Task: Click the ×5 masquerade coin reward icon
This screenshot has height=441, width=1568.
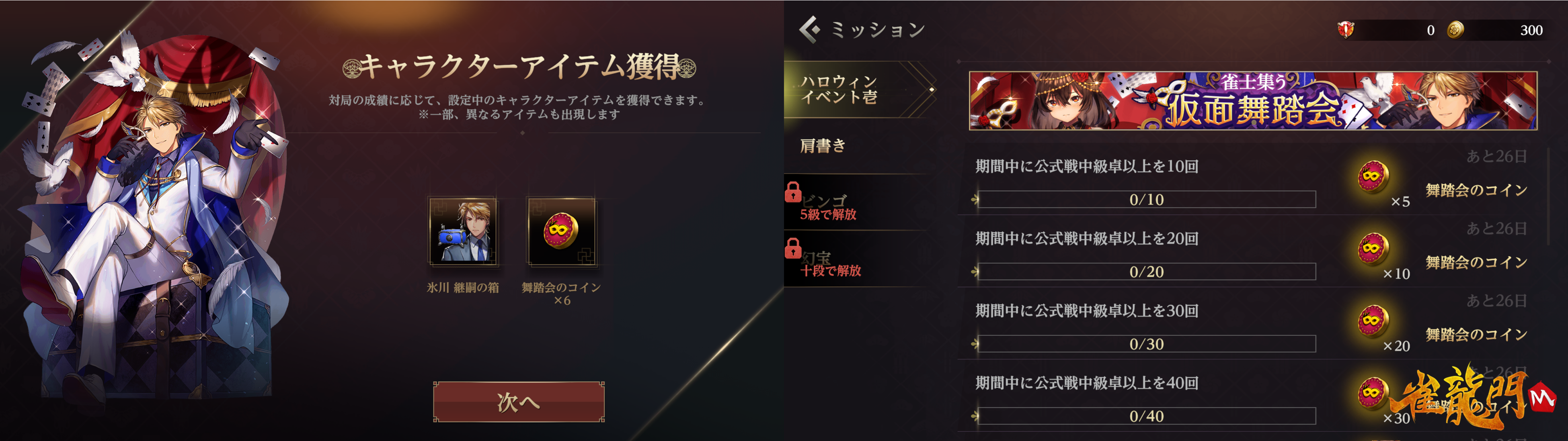Action: pos(1373,177)
